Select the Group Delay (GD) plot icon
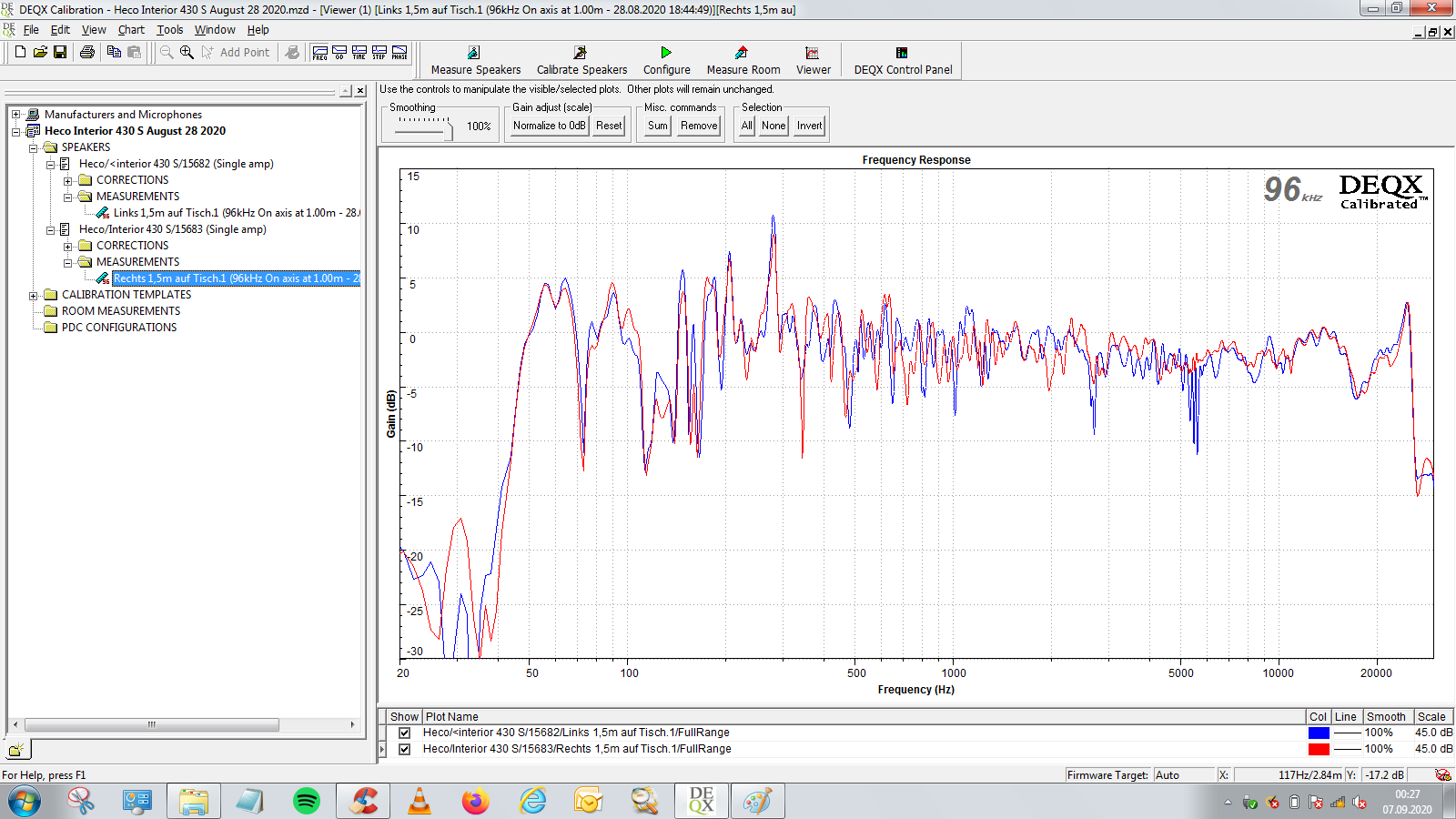The height and width of the screenshot is (819, 1456). [339, 53]
